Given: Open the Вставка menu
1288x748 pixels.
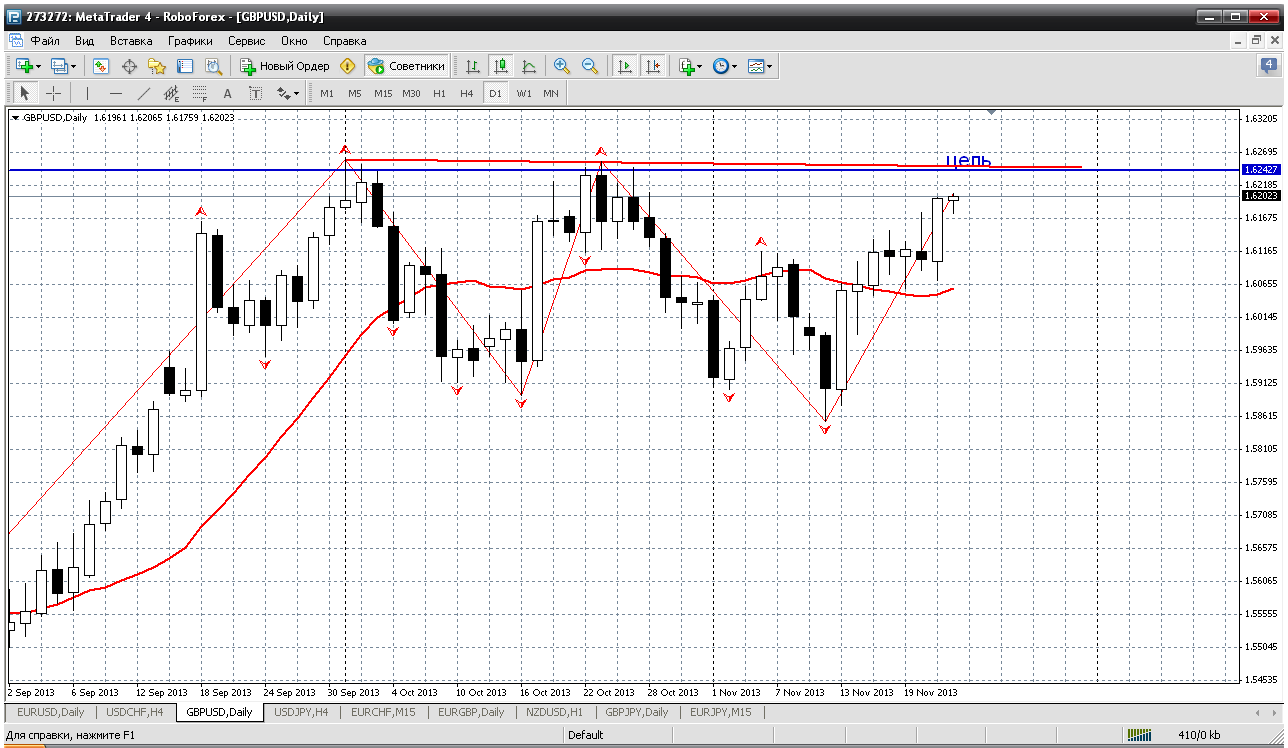Looking at the screenshot, I should click(131, 41).
